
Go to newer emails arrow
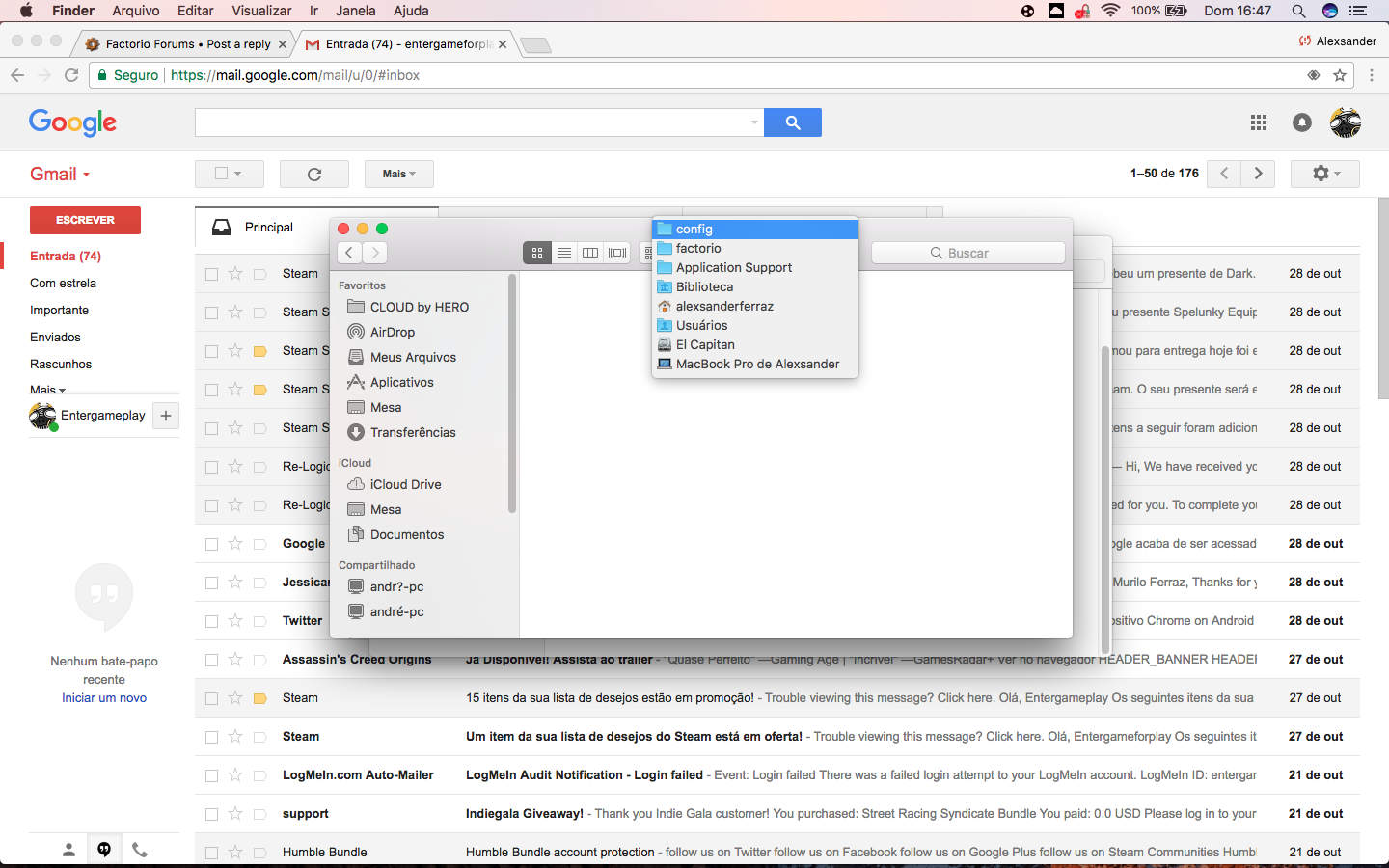[x=1224, y=174]
